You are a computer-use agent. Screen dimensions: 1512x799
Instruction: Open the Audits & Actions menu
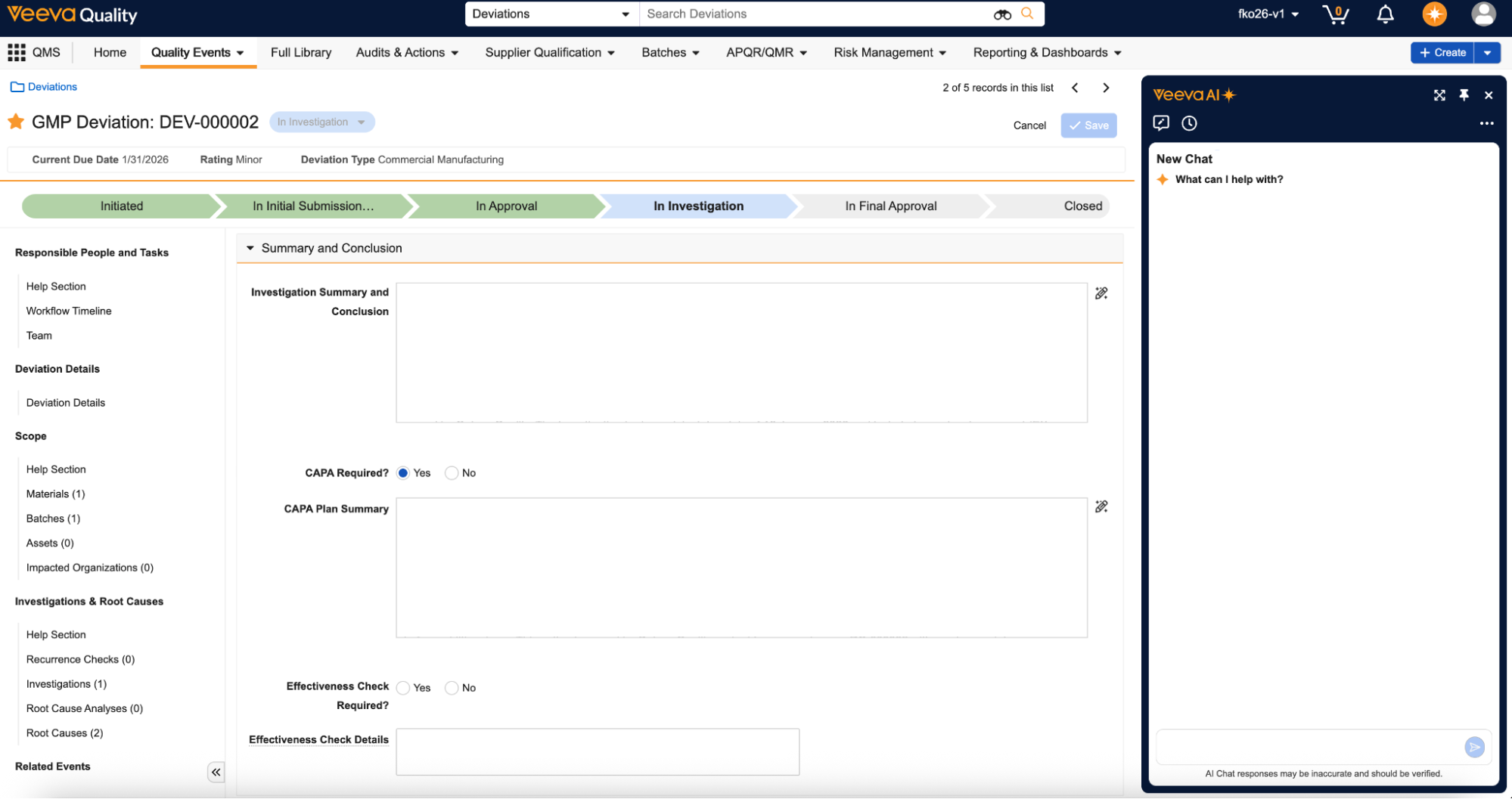click(x=407, y=52)
